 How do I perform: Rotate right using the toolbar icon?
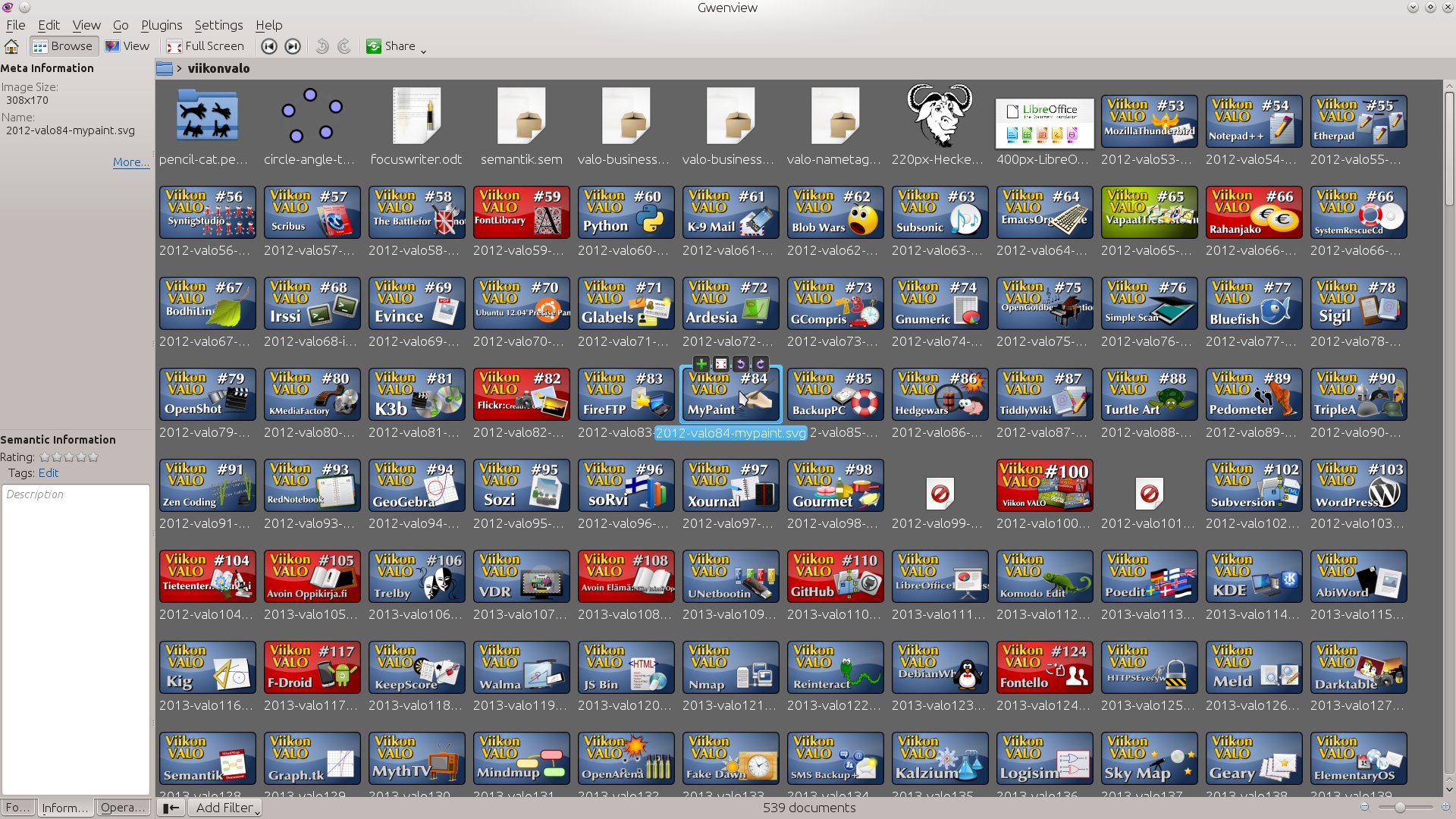344,46
